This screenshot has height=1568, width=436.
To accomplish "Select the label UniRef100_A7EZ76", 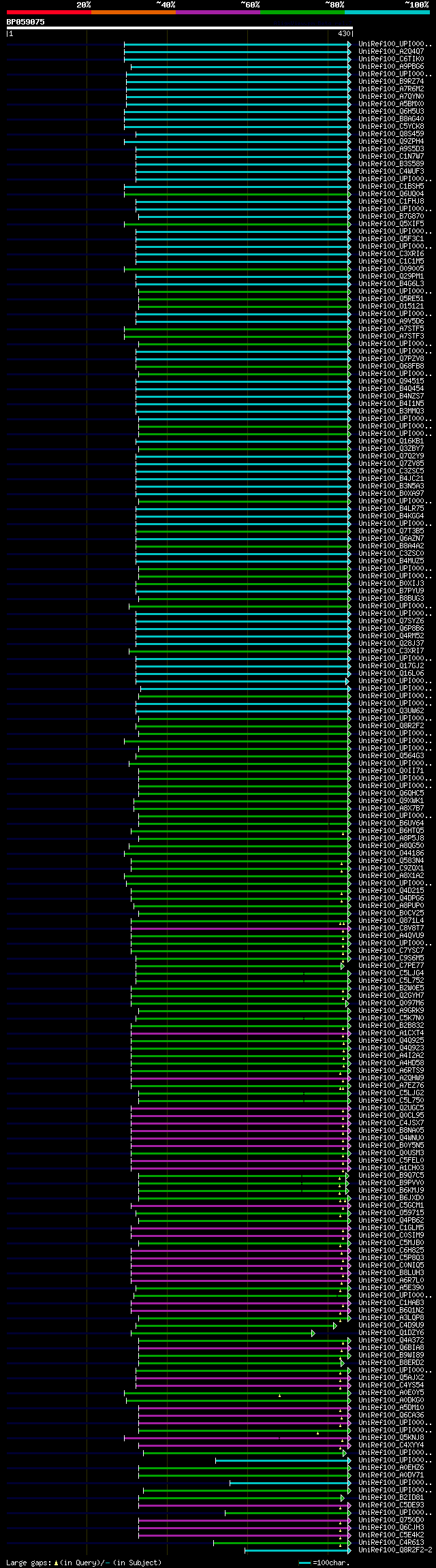I will pos(391,1086).
